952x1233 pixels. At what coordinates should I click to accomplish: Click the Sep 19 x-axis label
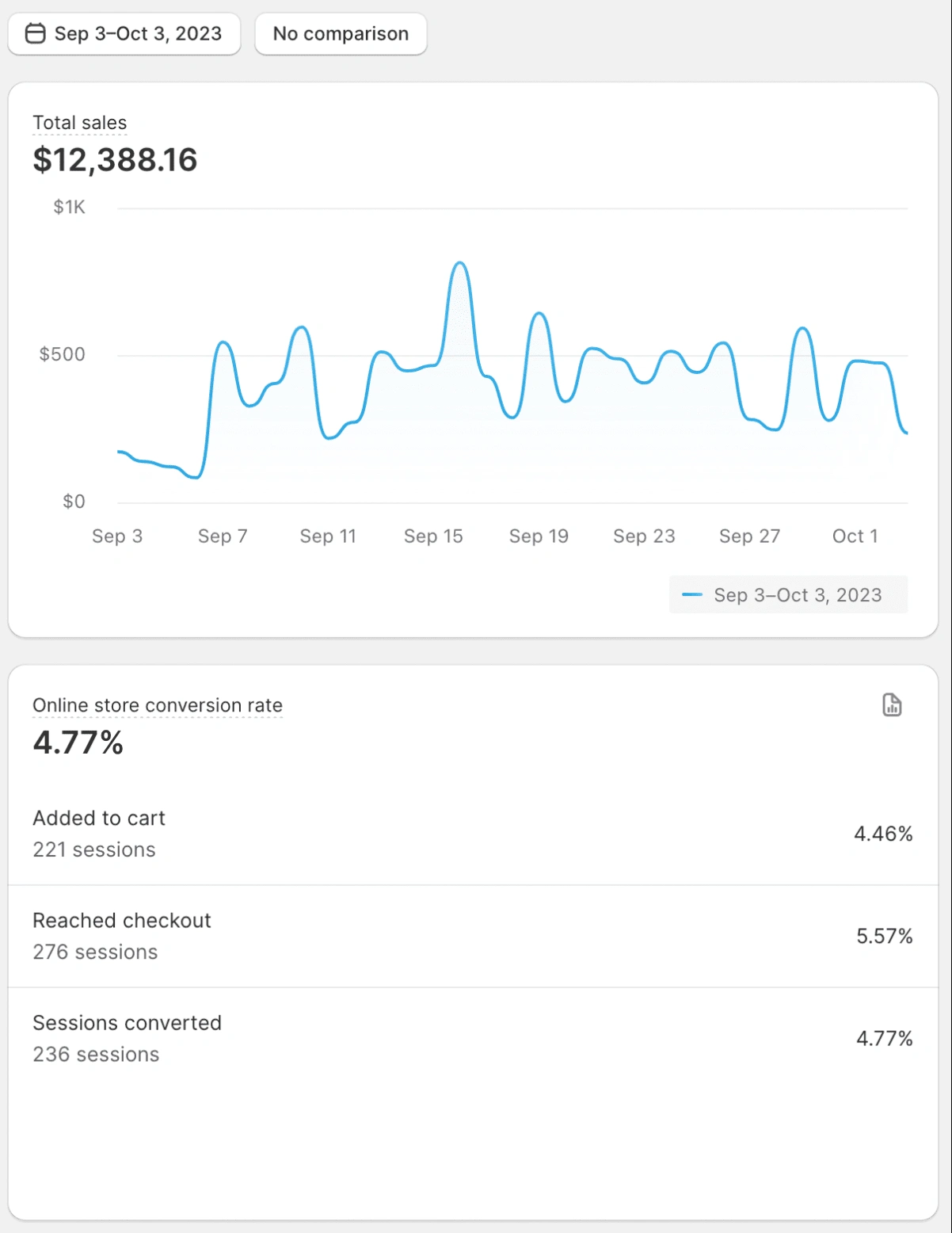539,536
